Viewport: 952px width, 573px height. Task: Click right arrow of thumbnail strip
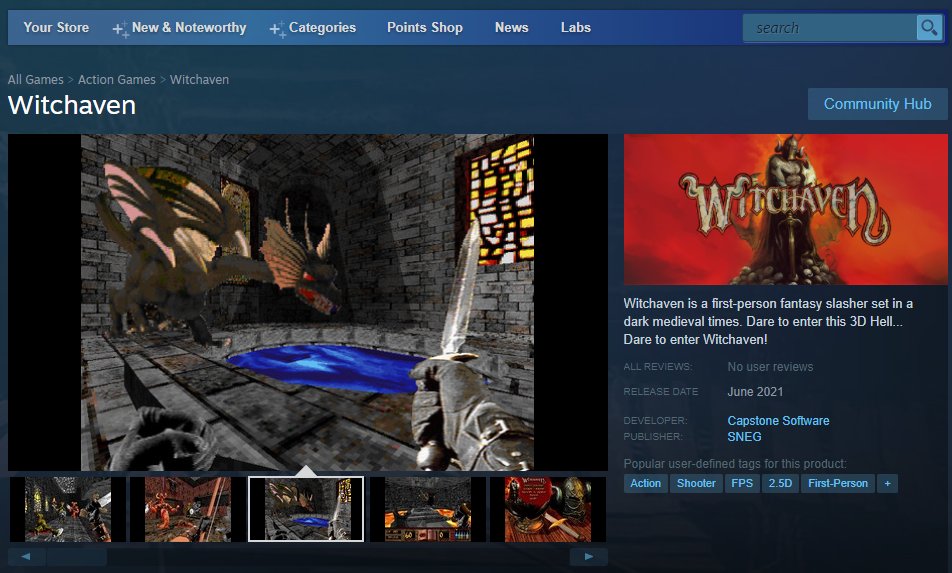[x=588, y=556]
